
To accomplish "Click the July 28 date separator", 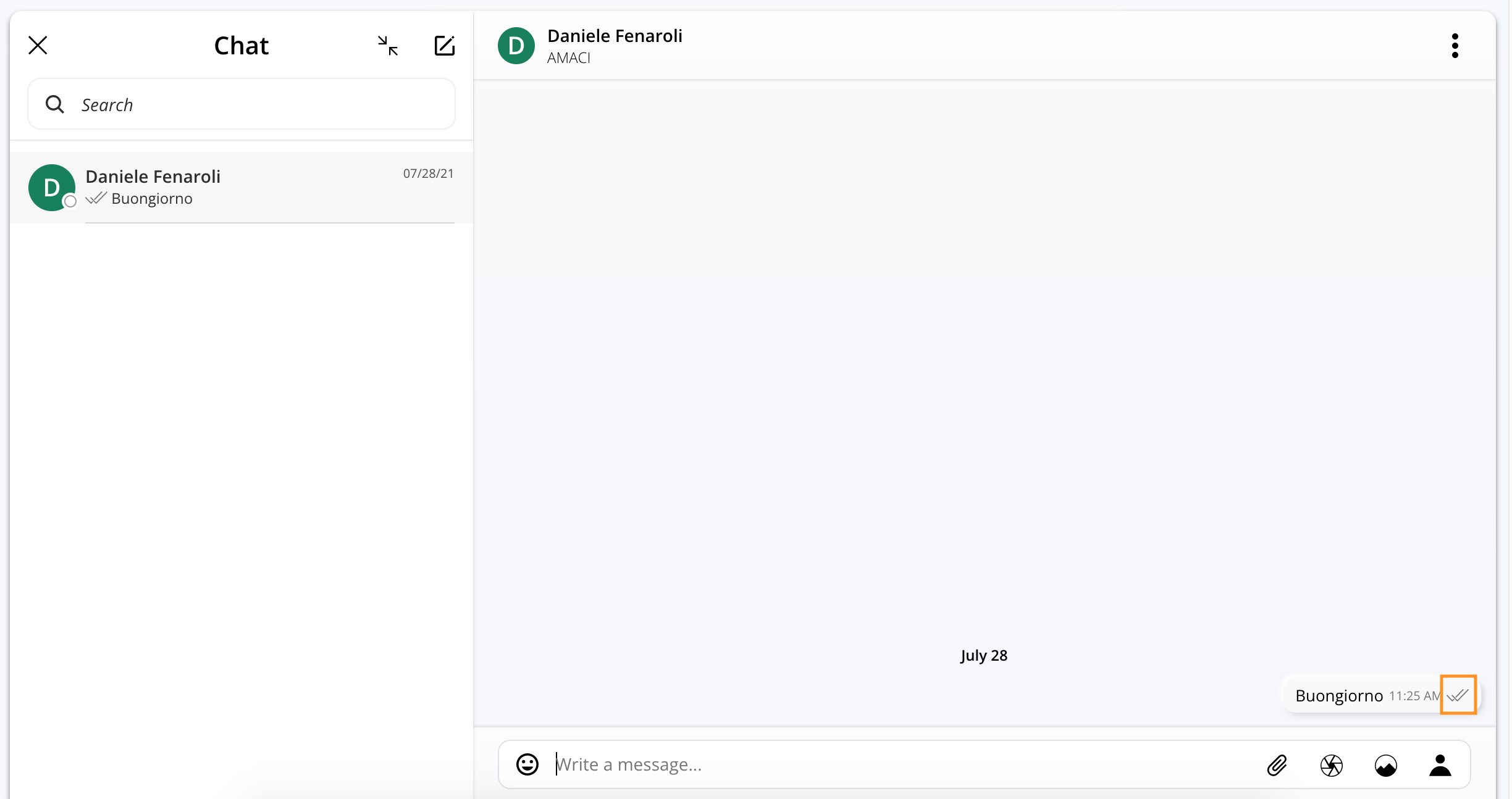I will point(984,655).
